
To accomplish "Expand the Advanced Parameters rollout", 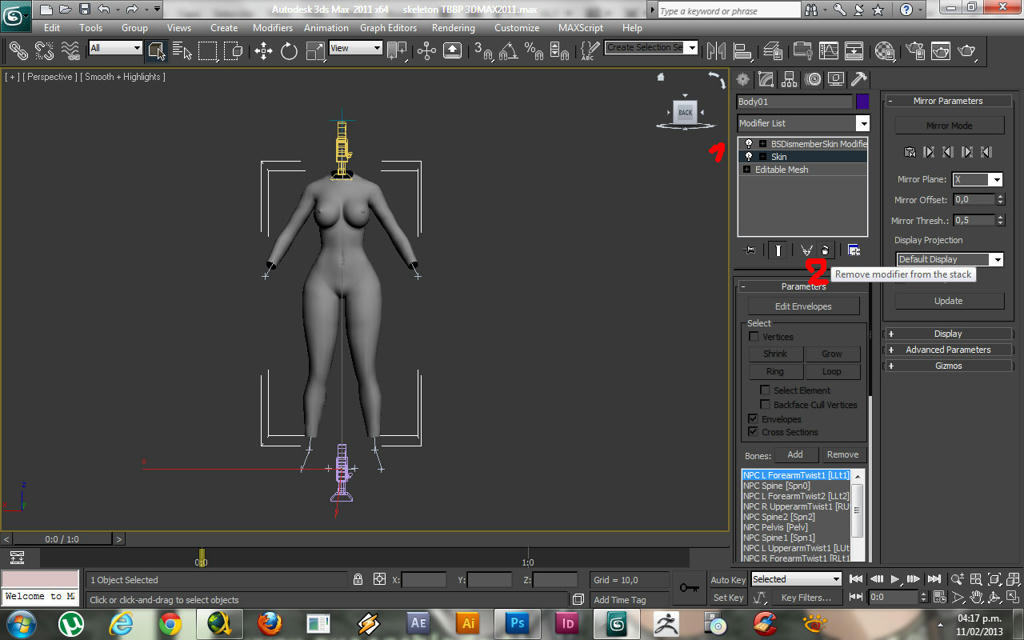I will click(x=948, y=350).
